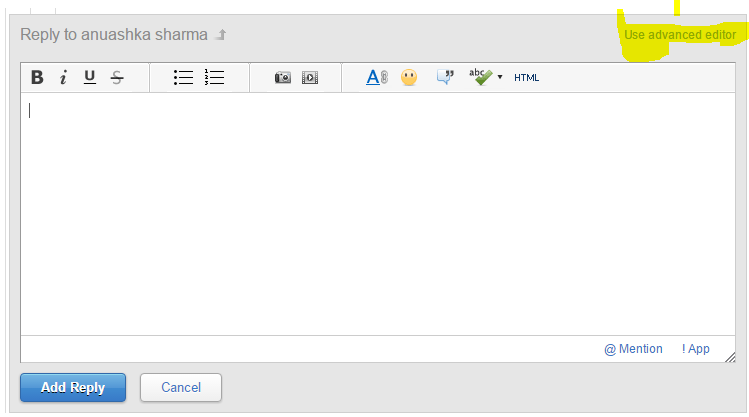
Task: Run the spell check tool
Action: [481, 76]
